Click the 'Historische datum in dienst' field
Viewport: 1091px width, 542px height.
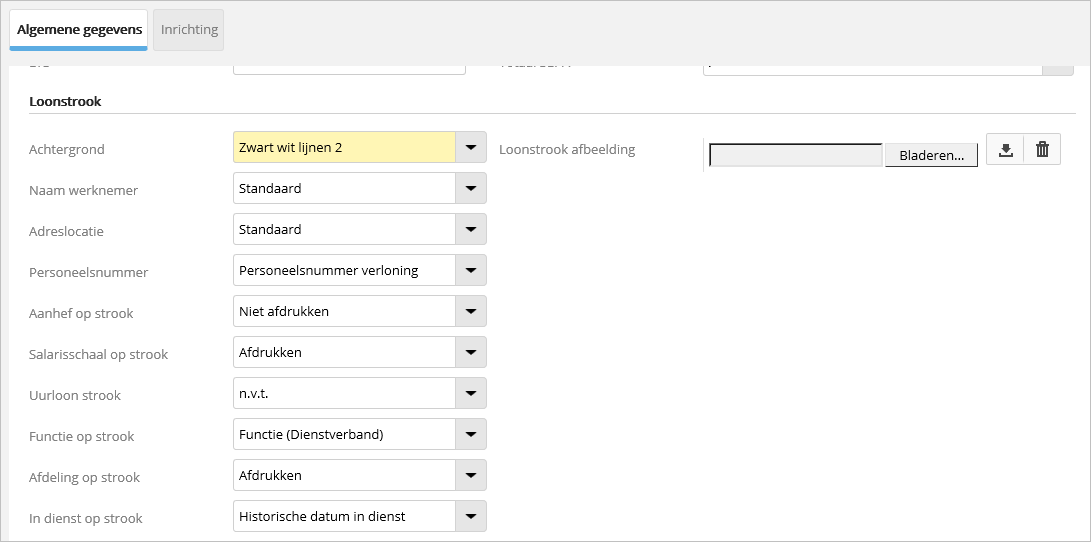coord(344,517)
